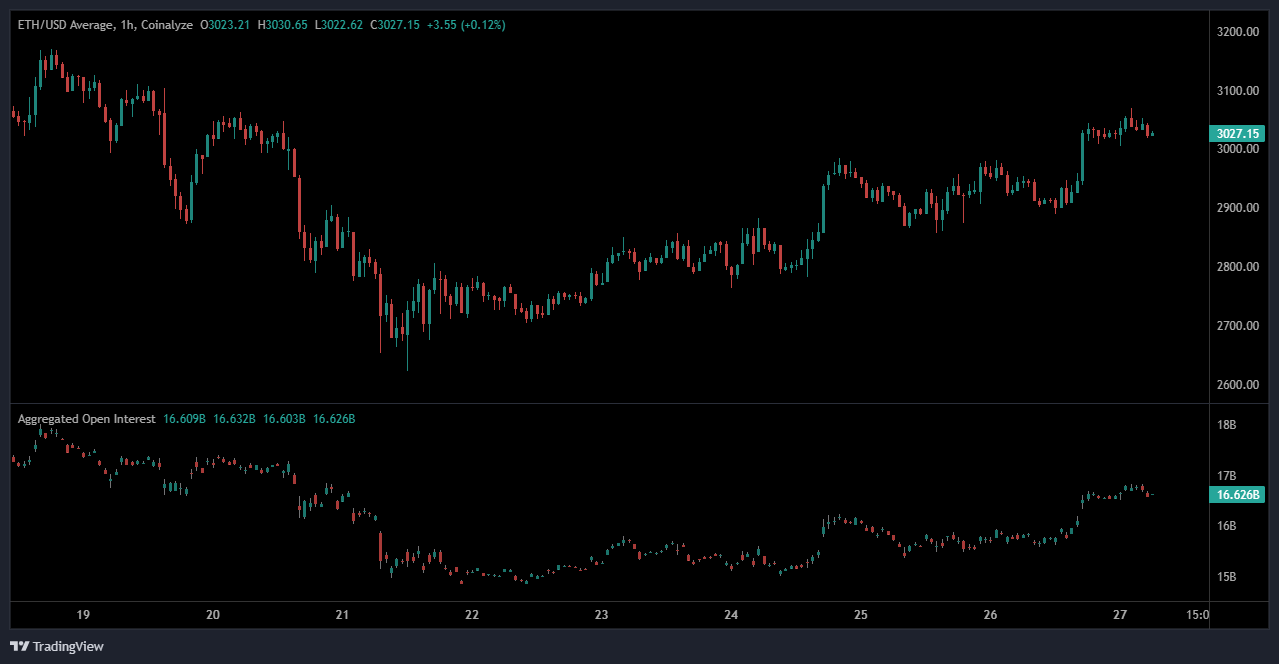Click the TradingView logo icon
The width and height of the screenshot is (1279, 664).
[19, 646]
